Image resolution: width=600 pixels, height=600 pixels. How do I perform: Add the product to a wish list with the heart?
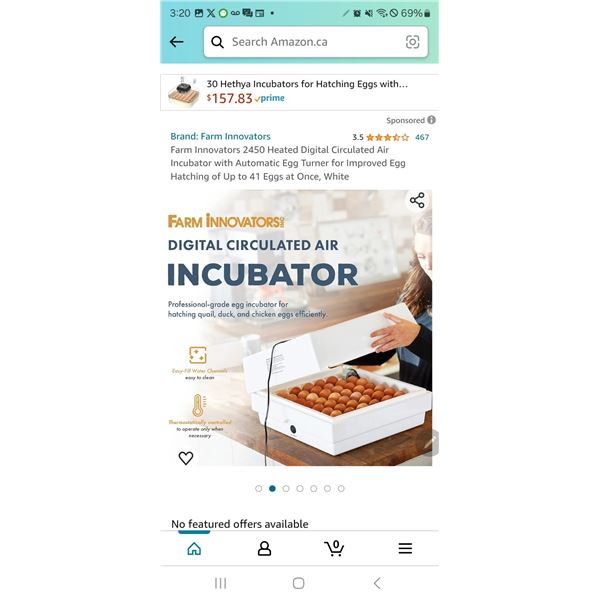coord(186,458)
